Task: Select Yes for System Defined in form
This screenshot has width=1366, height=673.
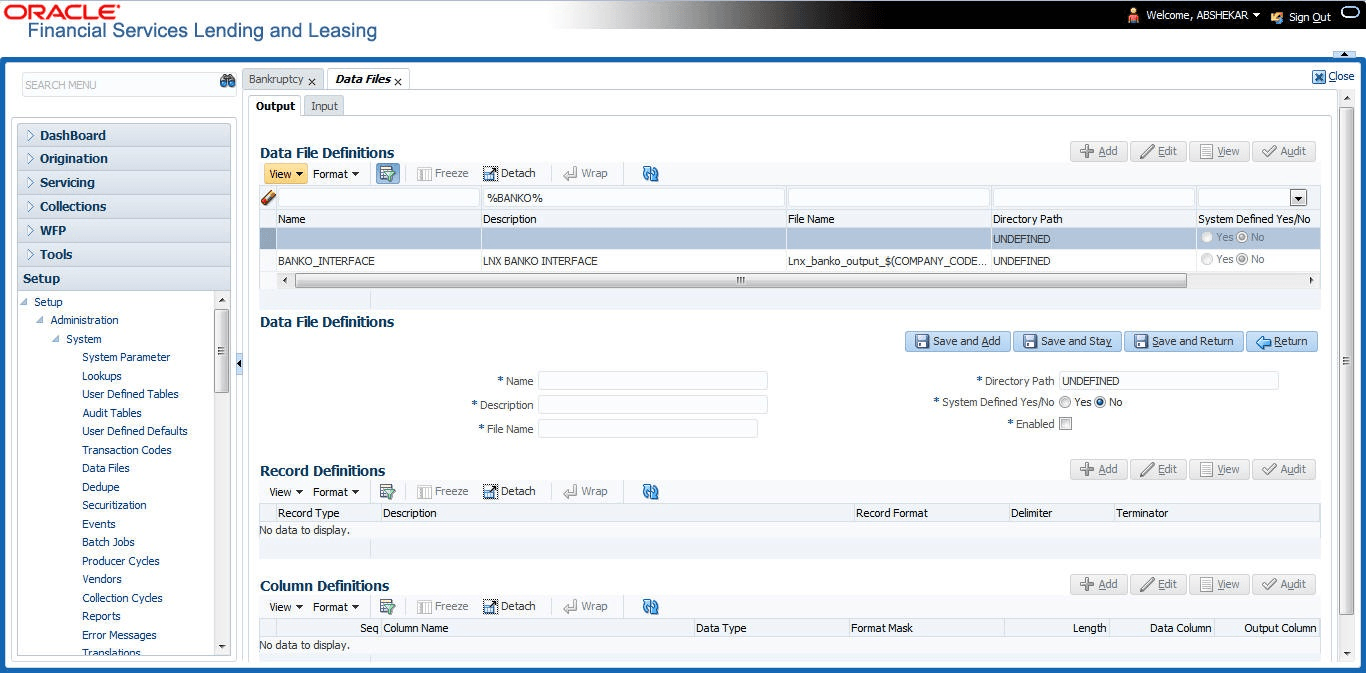Action: (1065, 402)
